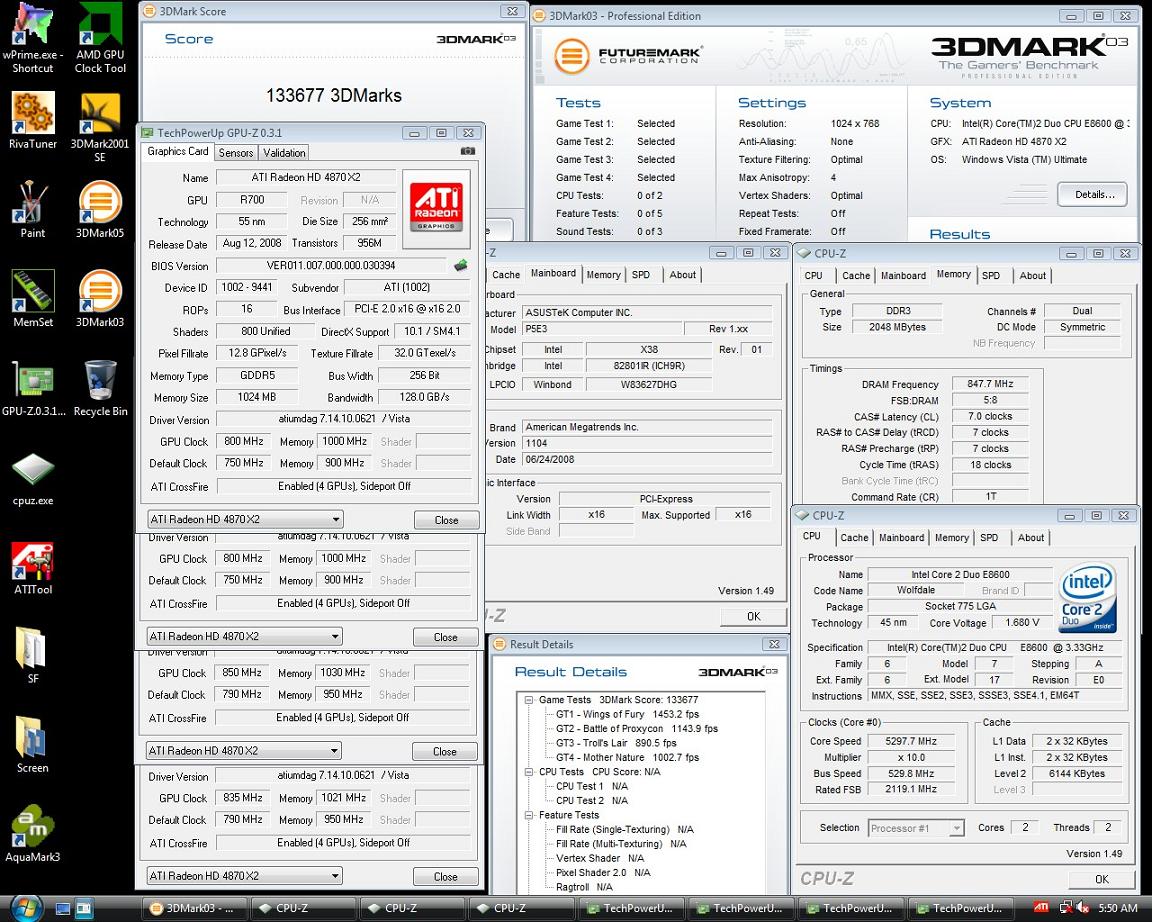Click the GT3 - Troll's Lair result row

coord(616,743)
